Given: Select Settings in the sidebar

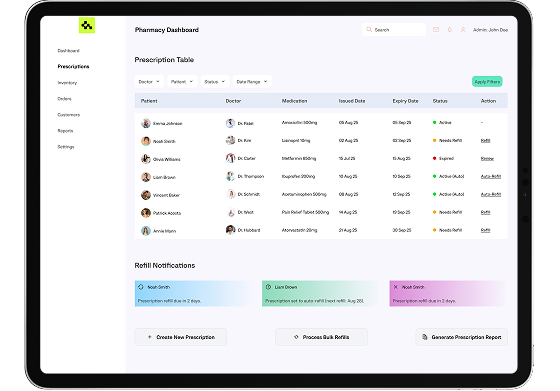Looking at the screenshot, I should 66,147.
